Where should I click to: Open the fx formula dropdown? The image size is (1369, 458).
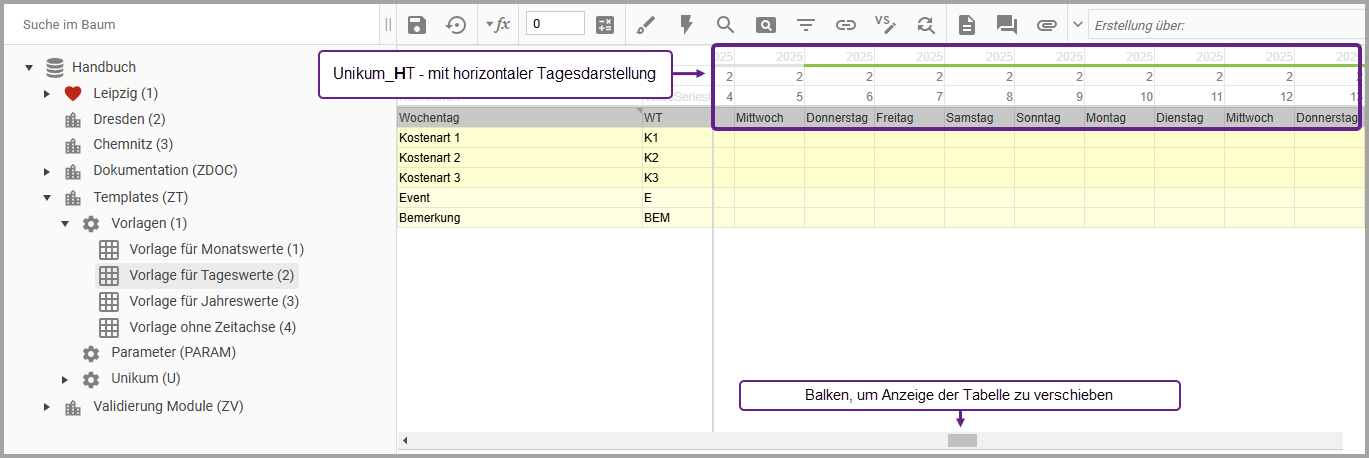497,25
